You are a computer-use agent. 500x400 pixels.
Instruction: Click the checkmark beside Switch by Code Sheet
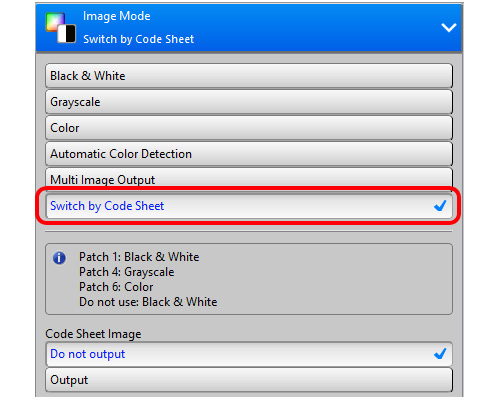point(440,206)
